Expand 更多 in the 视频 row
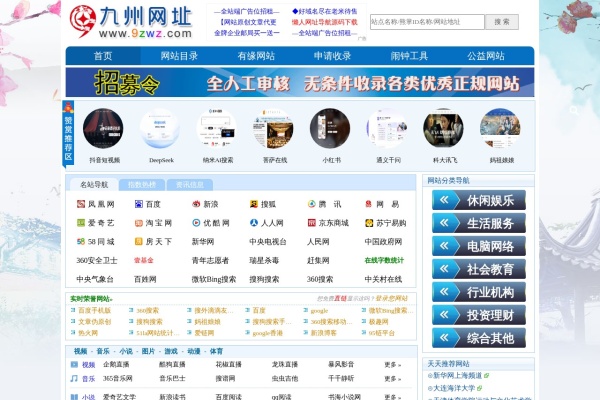 tap(393, 365)
